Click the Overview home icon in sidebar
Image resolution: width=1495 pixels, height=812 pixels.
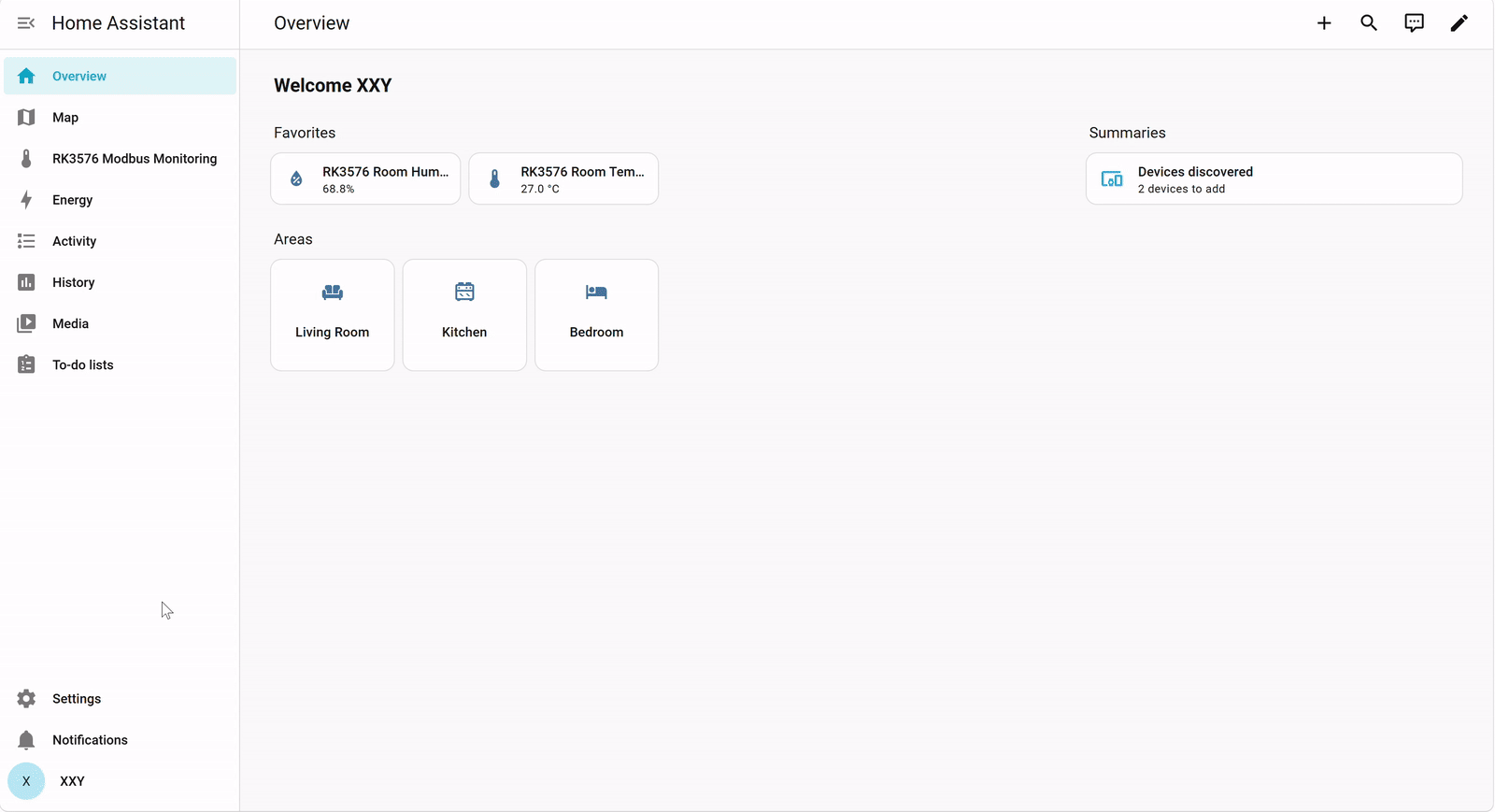tap(26, 77)
